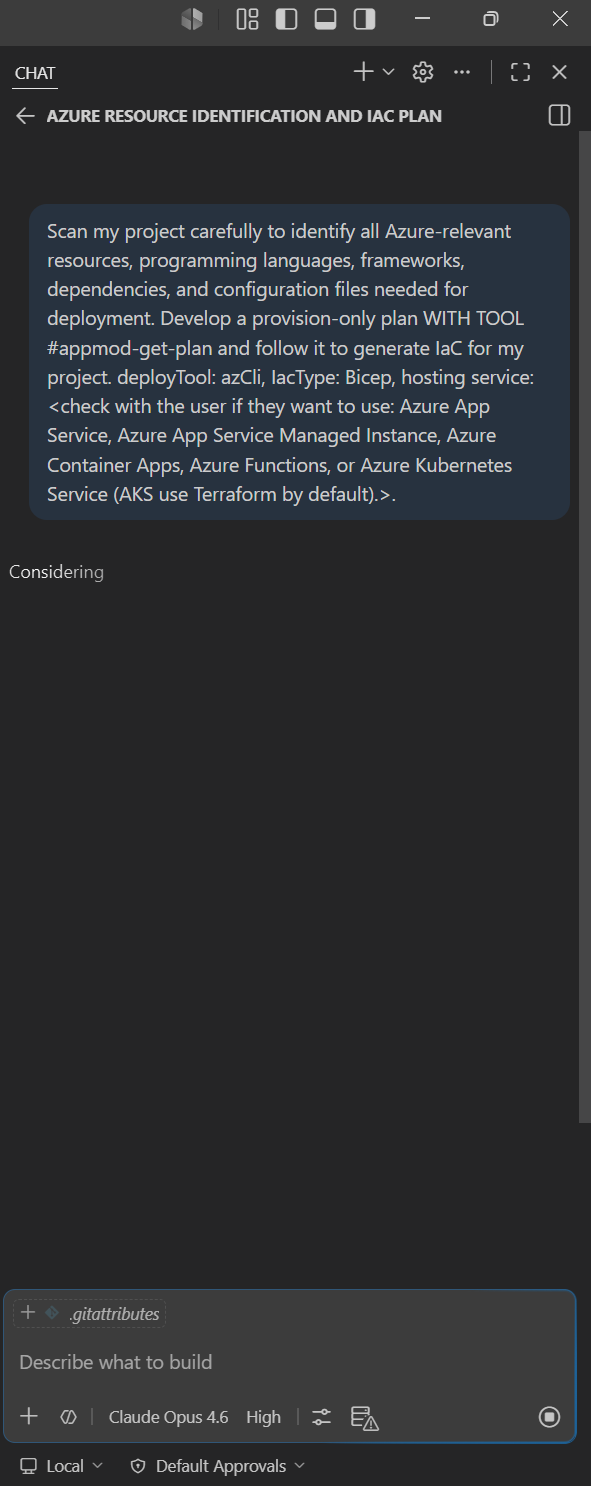Open the Configure Tools sliders icon
The image size is (591, 1486).
(321, 1417)
